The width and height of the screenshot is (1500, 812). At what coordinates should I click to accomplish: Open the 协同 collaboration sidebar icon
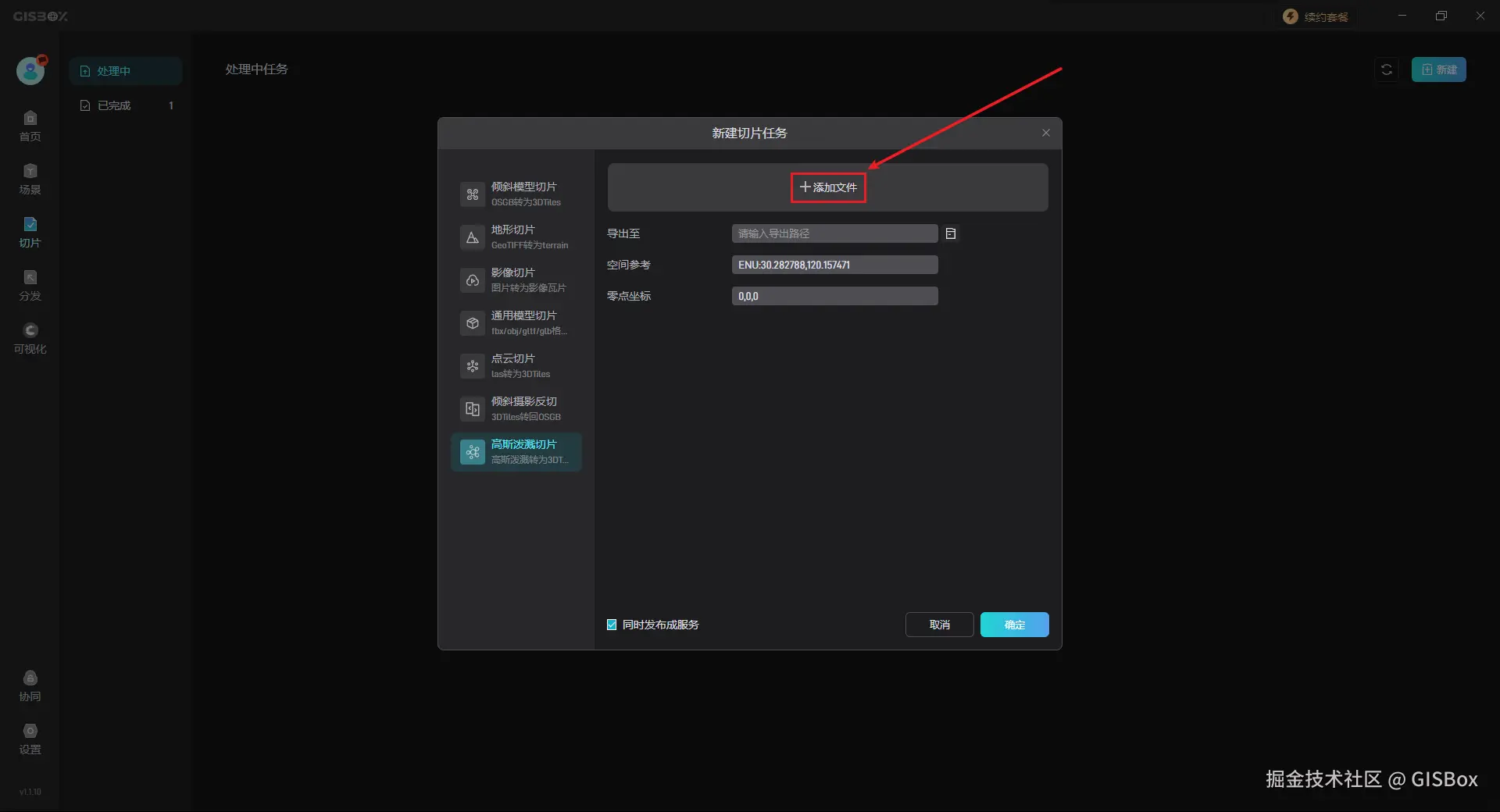(30, 686)
